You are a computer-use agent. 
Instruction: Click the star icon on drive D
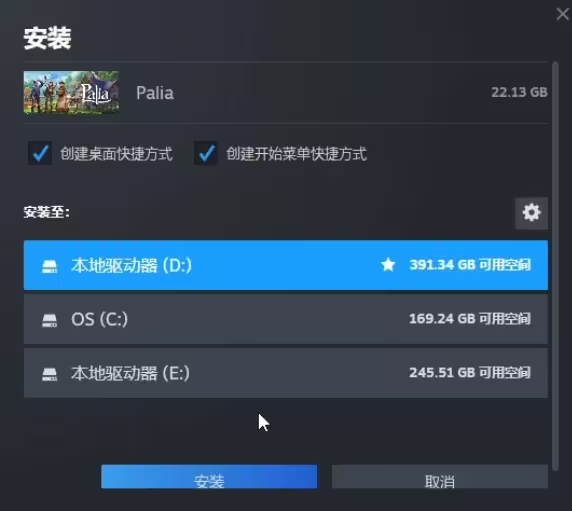pyautogui.click(x=388, y=265)
